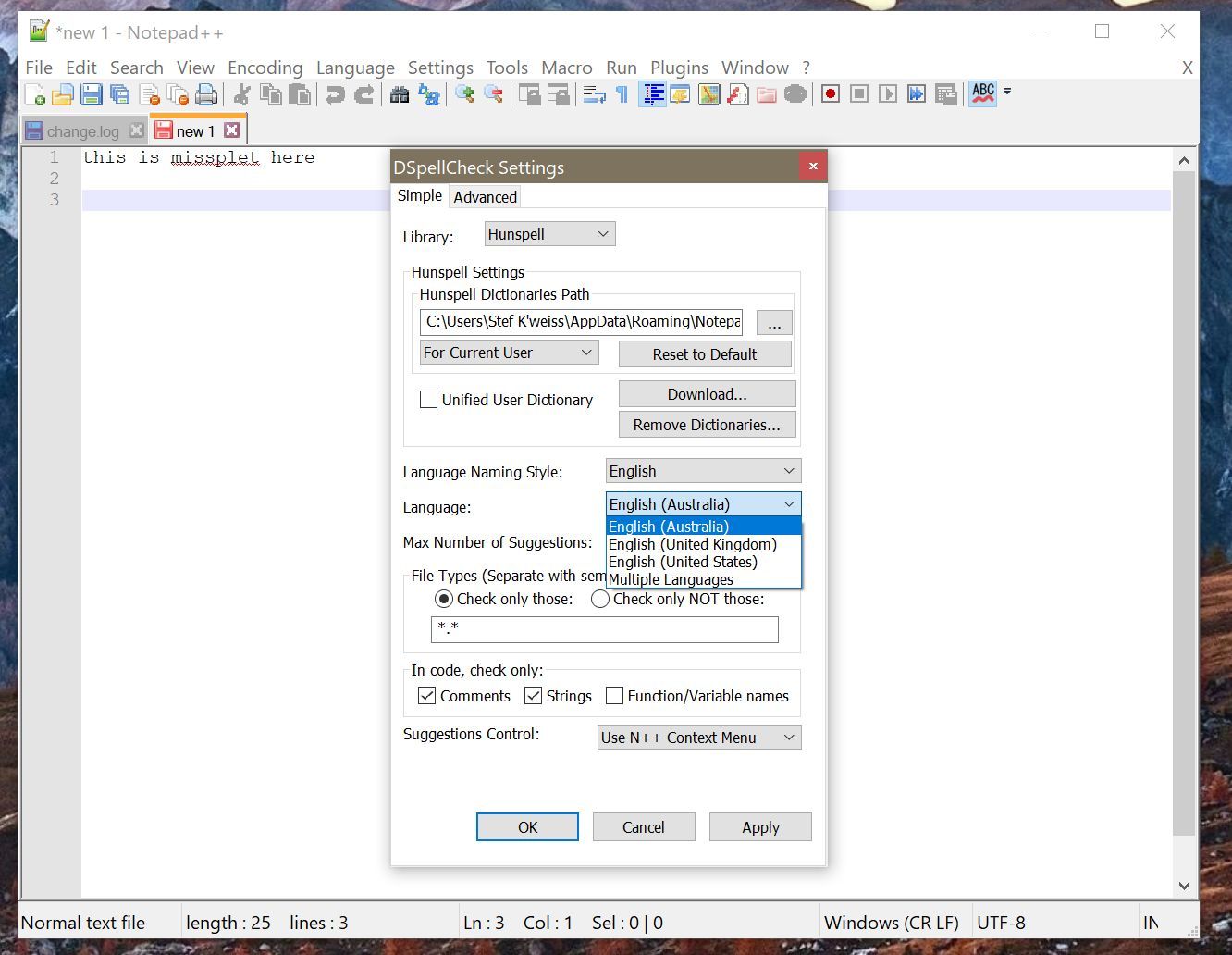Image resolution: width=1232 pixels, height=955 pixels.
Task: Click the Save file toolbar icon
Action: point(92,94)
